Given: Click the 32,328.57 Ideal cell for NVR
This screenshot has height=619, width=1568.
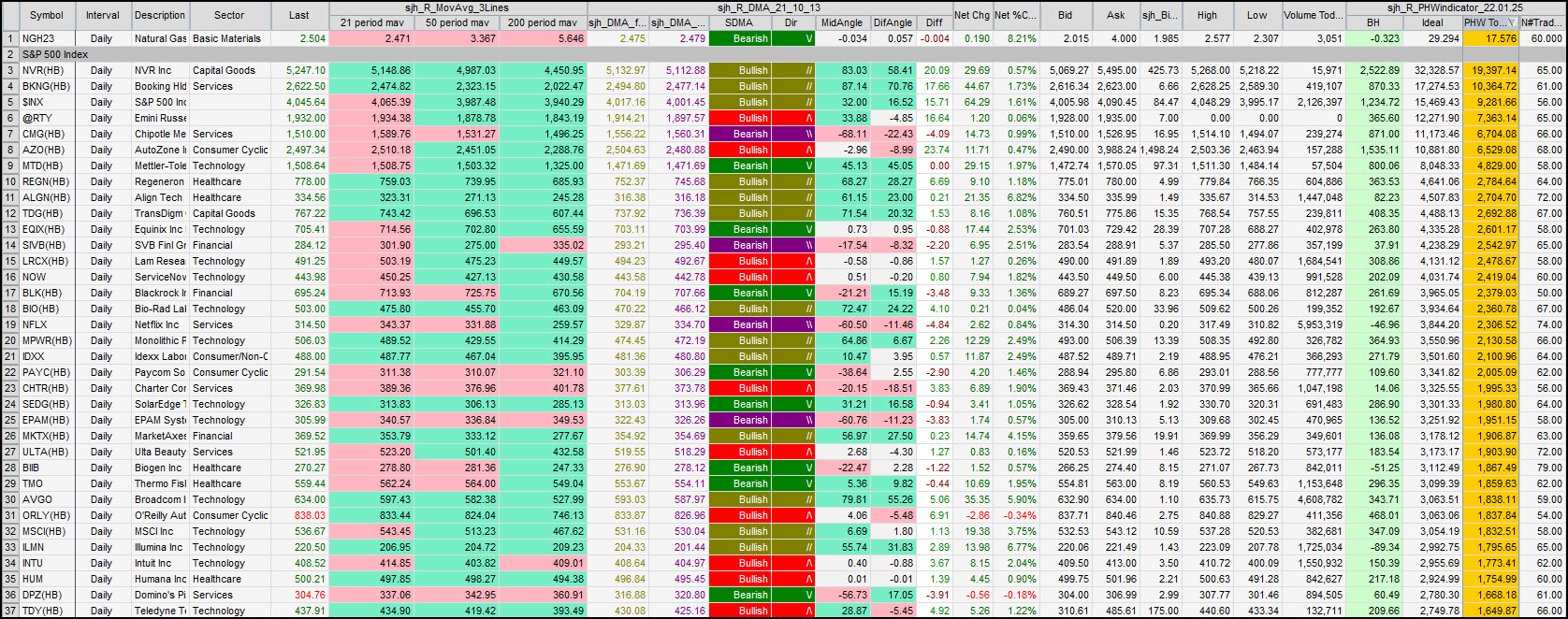Looking at the screenshot, I should click(x=1432, y=70).
